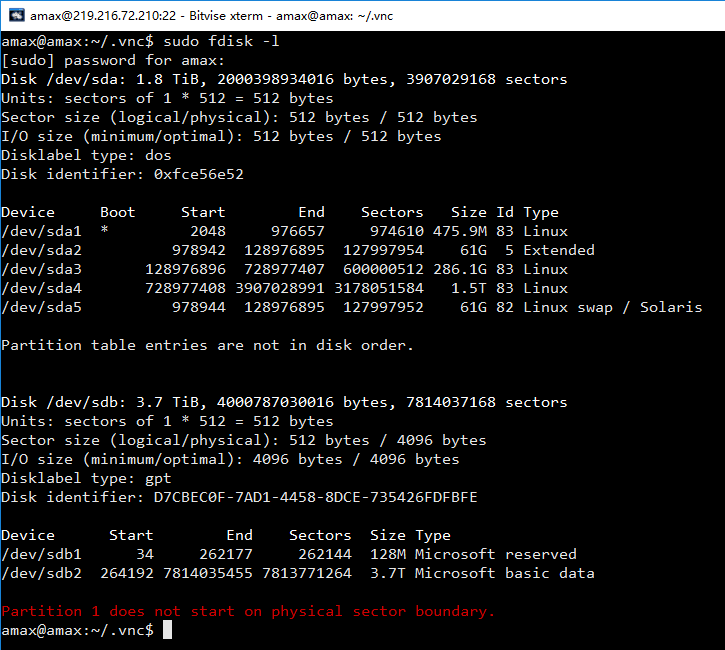This screenshot has width=725, height=650.
Task: Click 'Partition table entries are not in disk order.'
Action: pyautogui.click(x=207, y=345)
